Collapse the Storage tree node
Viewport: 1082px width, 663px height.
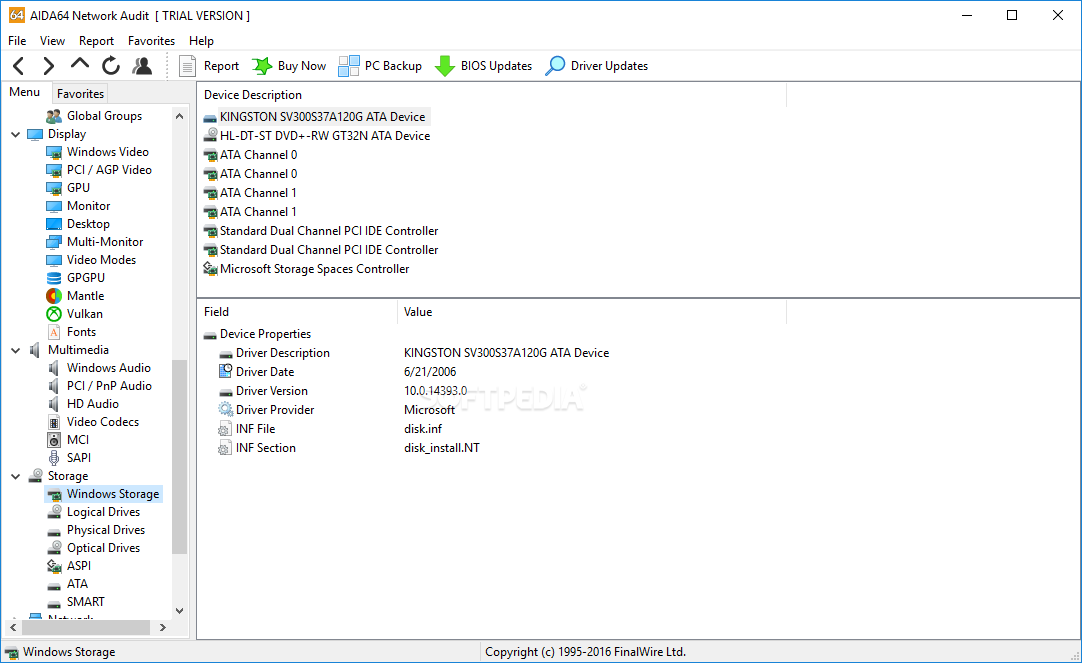15,477
